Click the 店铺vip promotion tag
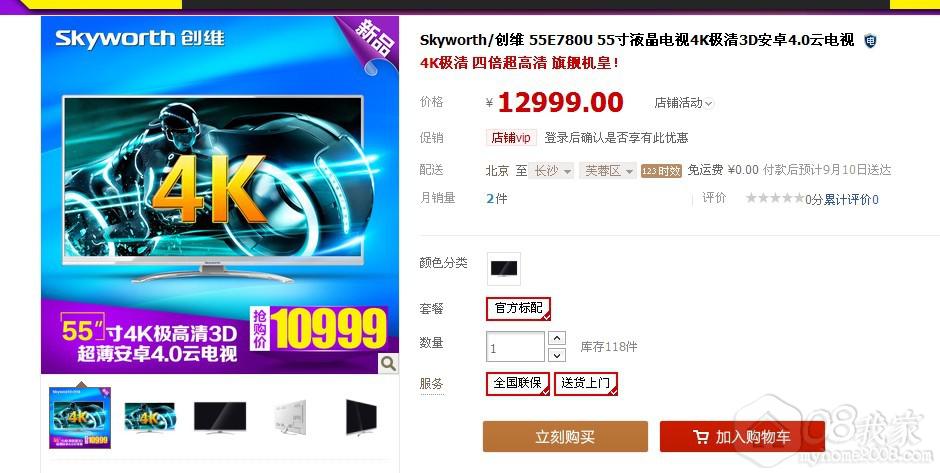The image size is (940, 473). tap(511, 138)
